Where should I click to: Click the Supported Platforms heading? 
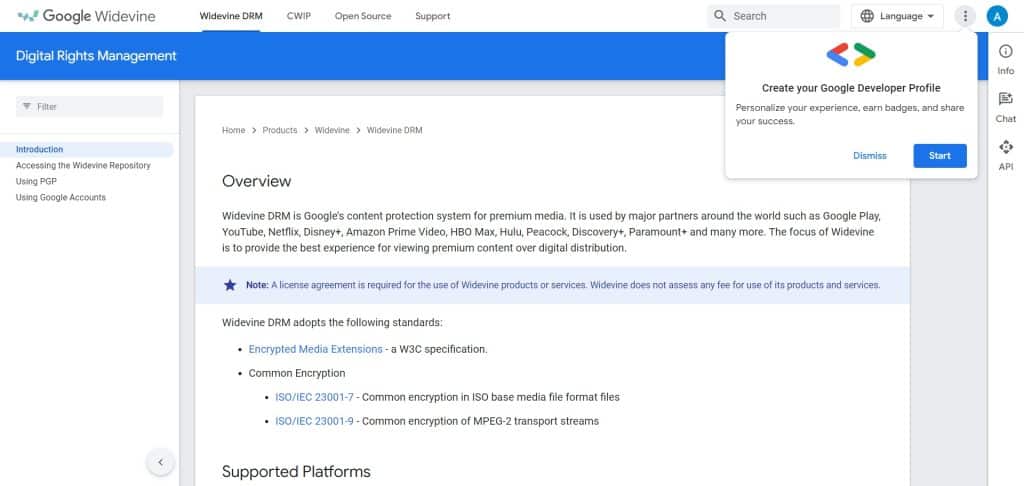(x=296, y=472)
